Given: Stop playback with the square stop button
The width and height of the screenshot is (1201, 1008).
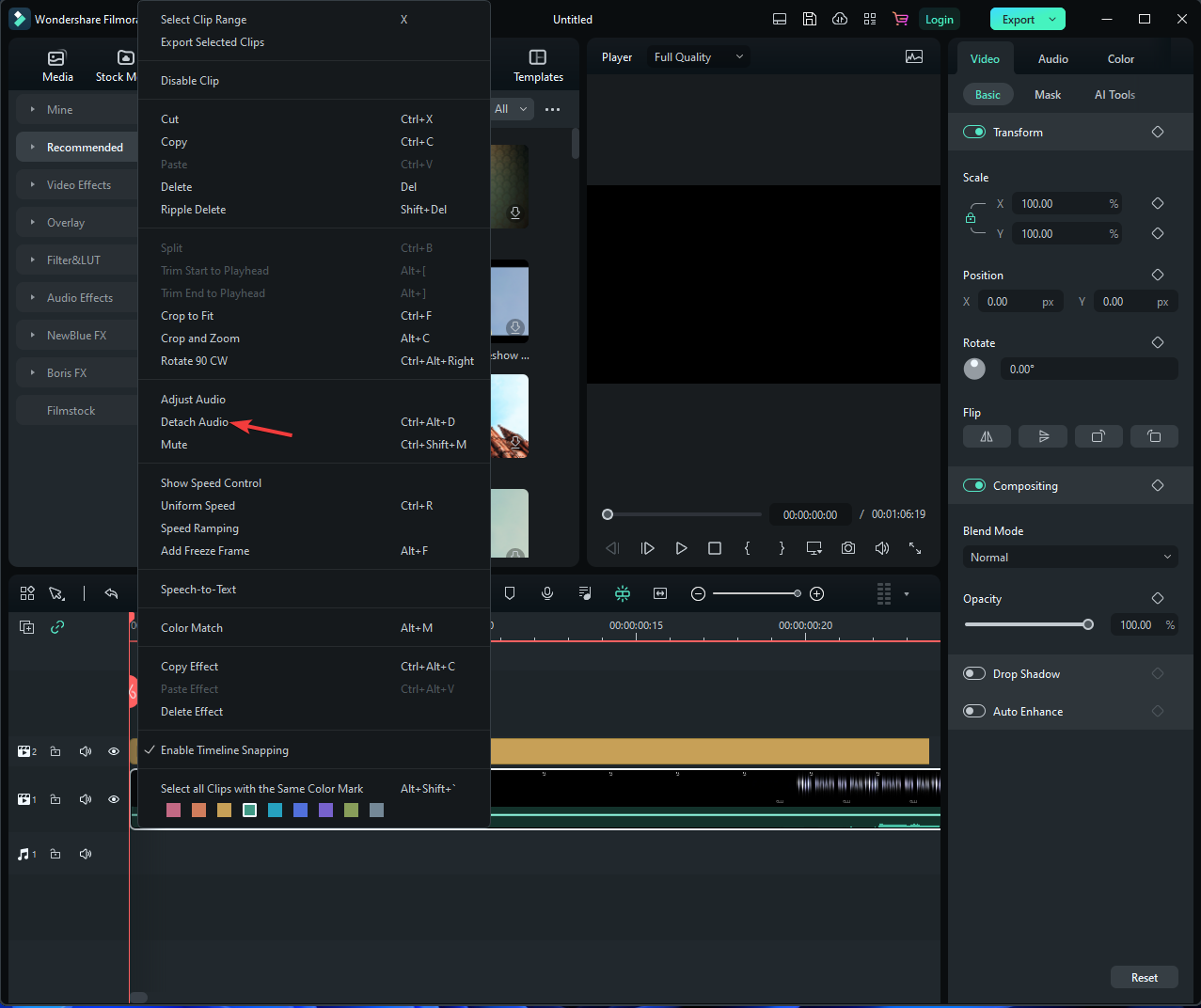Looking at the screenshot, I should (x=715, y=548).
